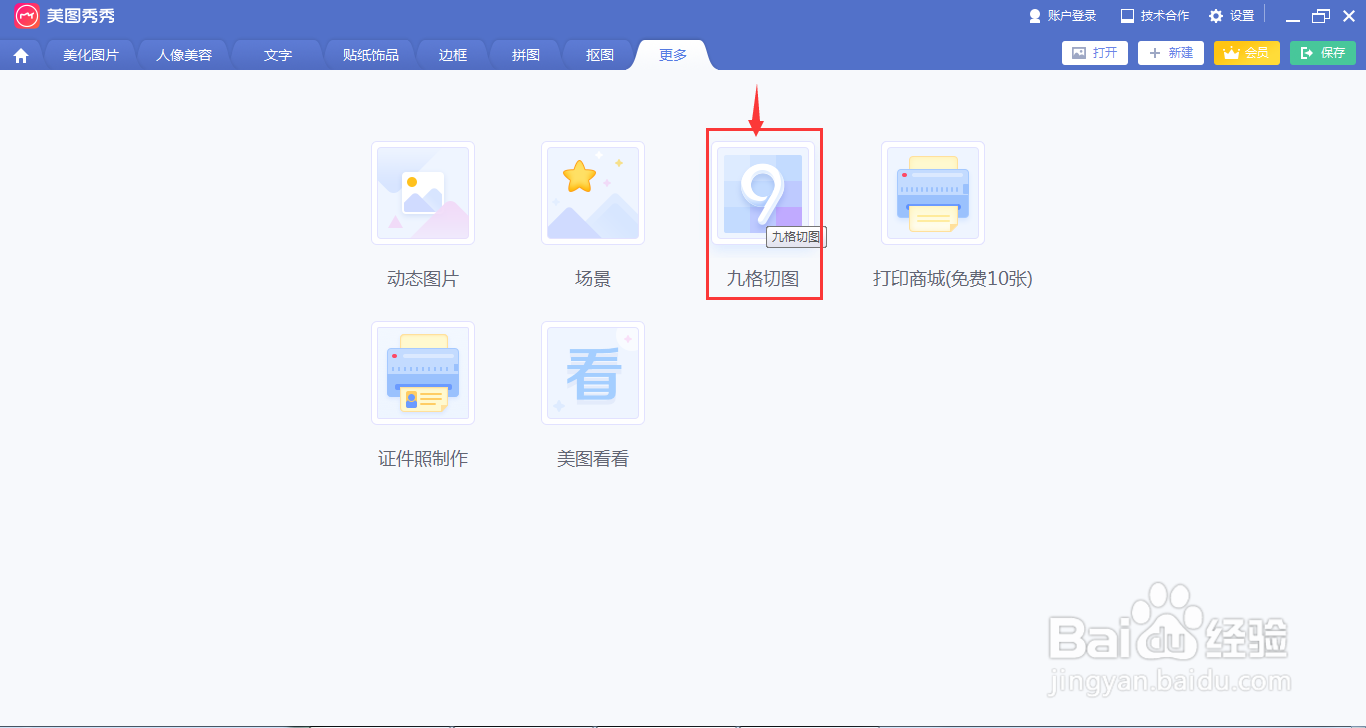The width and height of the screenshot is (1366, 728).
Task: Switch to the 贴纸饰品 stickers tab
Action: 371,55
